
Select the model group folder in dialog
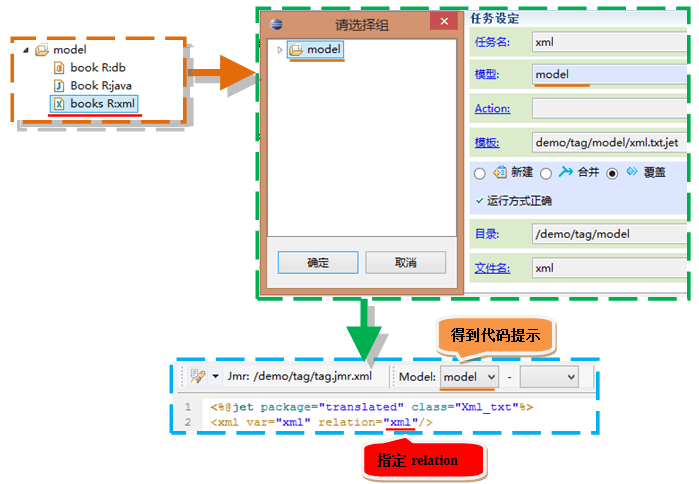(315, 49)
